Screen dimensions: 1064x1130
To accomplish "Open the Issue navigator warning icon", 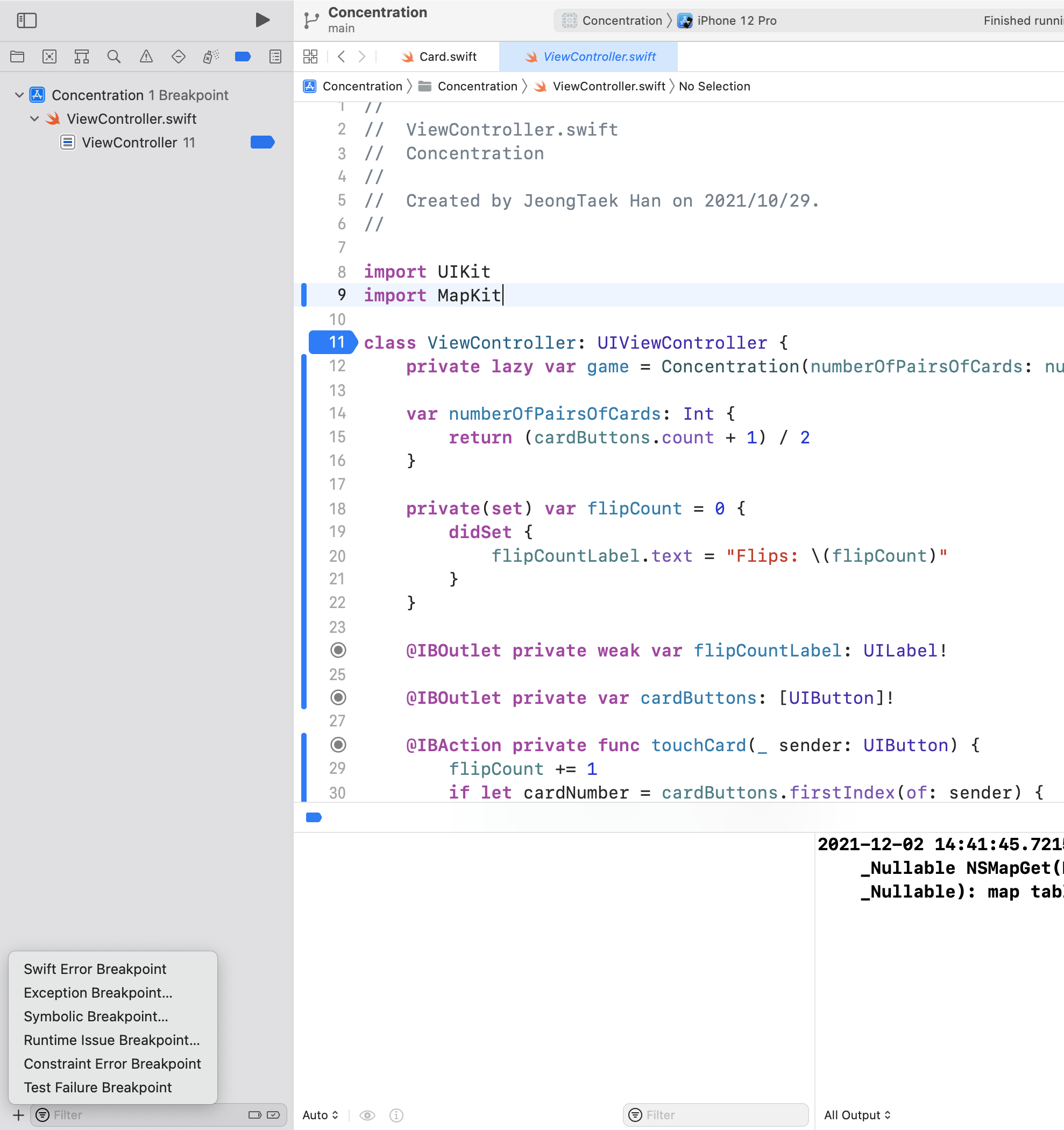I will [x=146, y=57].
